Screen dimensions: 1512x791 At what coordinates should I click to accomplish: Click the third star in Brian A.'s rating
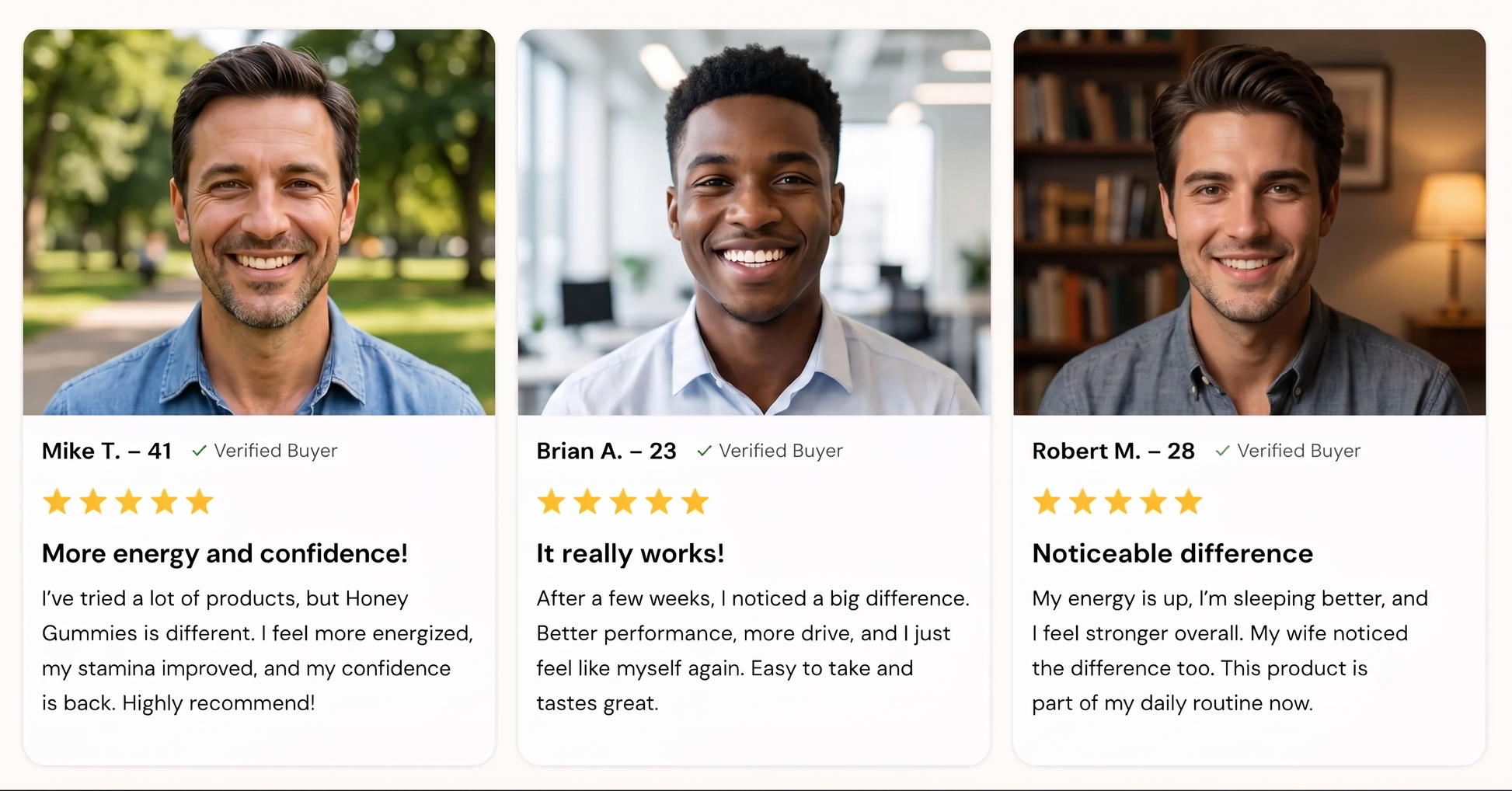point(623,502)
